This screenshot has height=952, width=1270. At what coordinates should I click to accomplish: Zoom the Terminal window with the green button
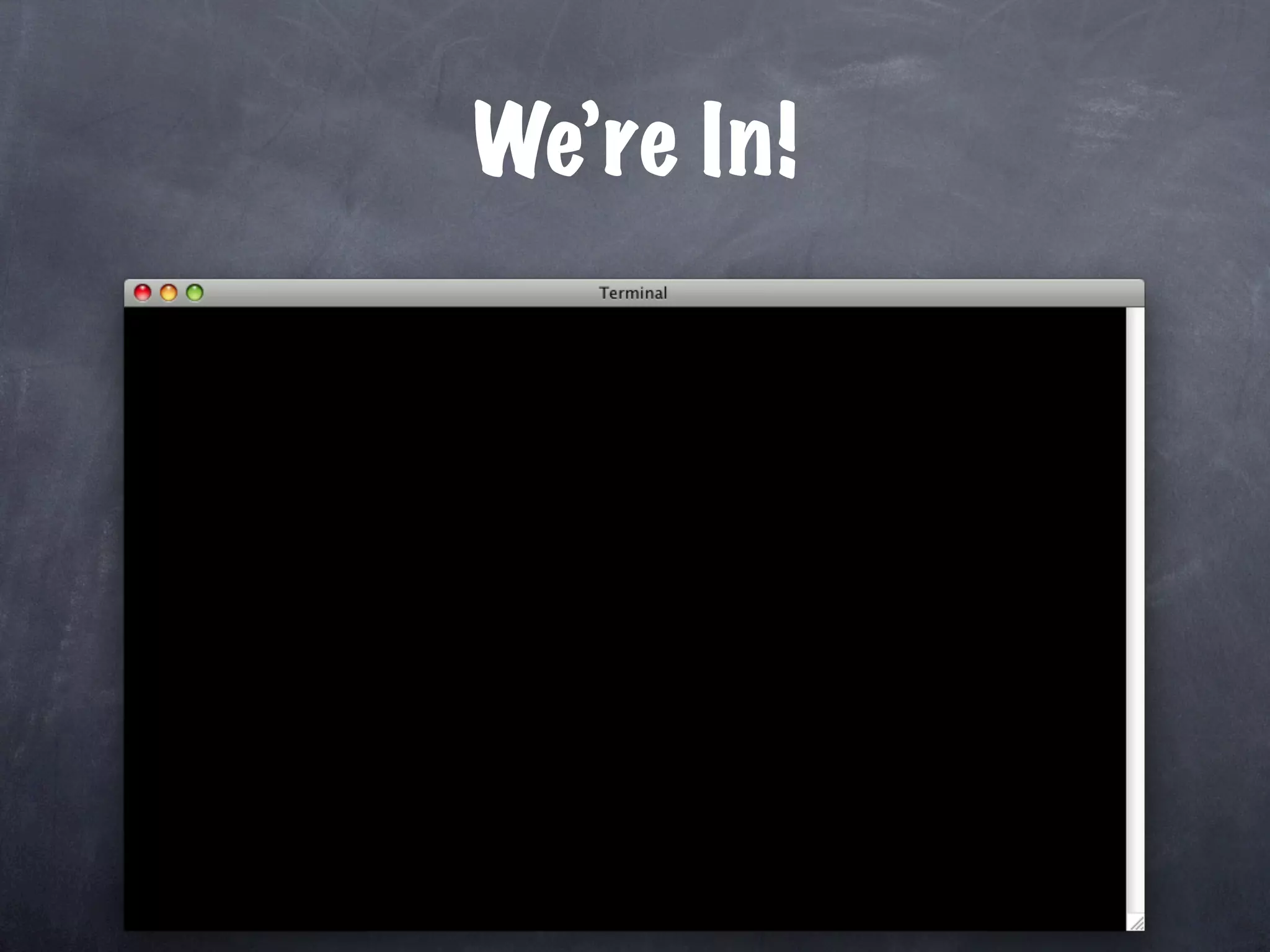click(195, 293)
